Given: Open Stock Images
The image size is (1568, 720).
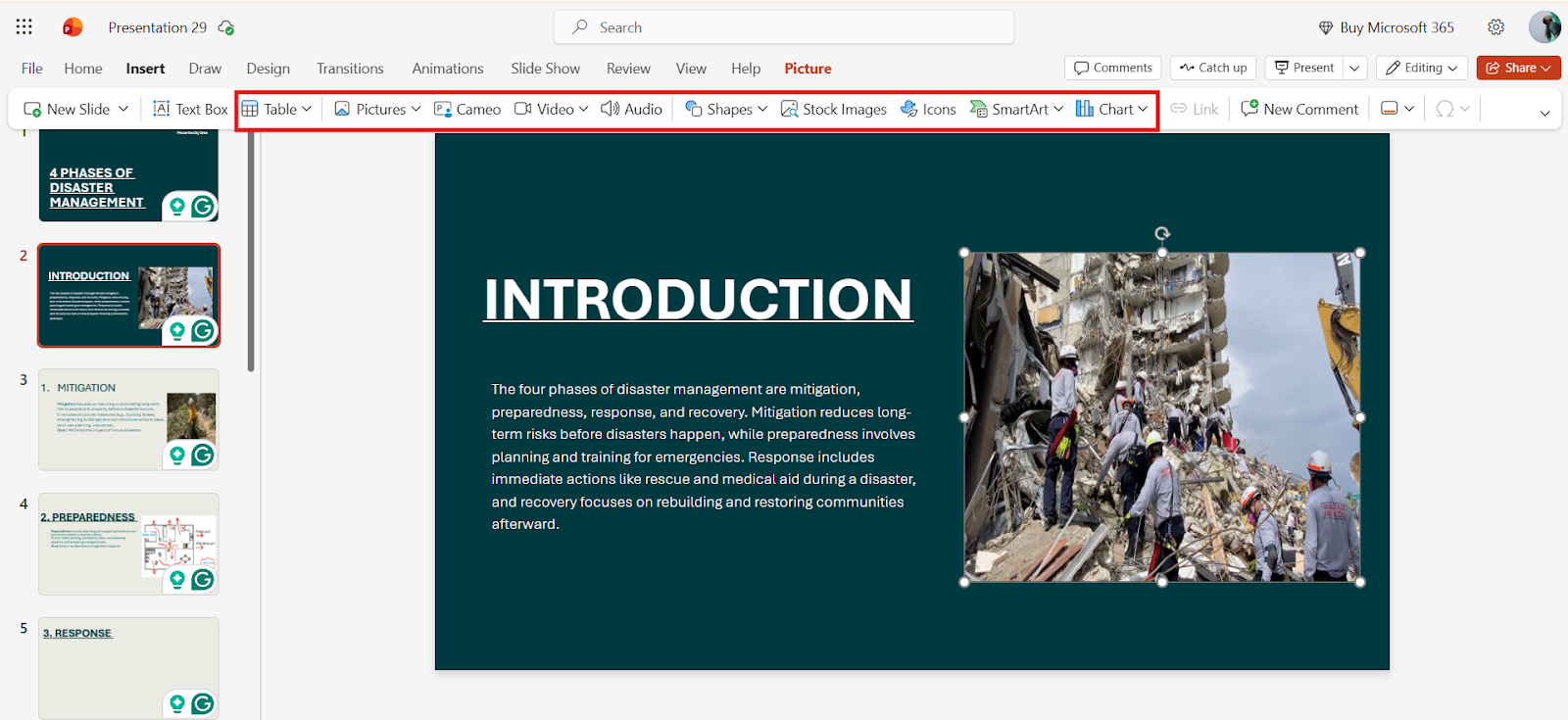Looking at the screenshot, I should tap(834, 109).
